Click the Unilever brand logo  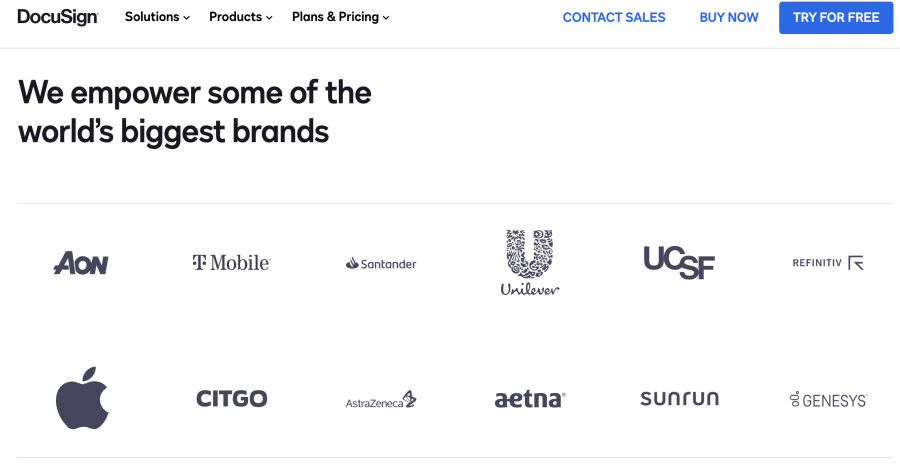click(530, 263)
